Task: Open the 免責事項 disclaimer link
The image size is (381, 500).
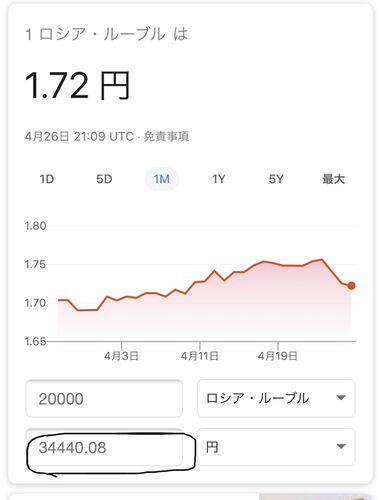Action: point(166,137)
